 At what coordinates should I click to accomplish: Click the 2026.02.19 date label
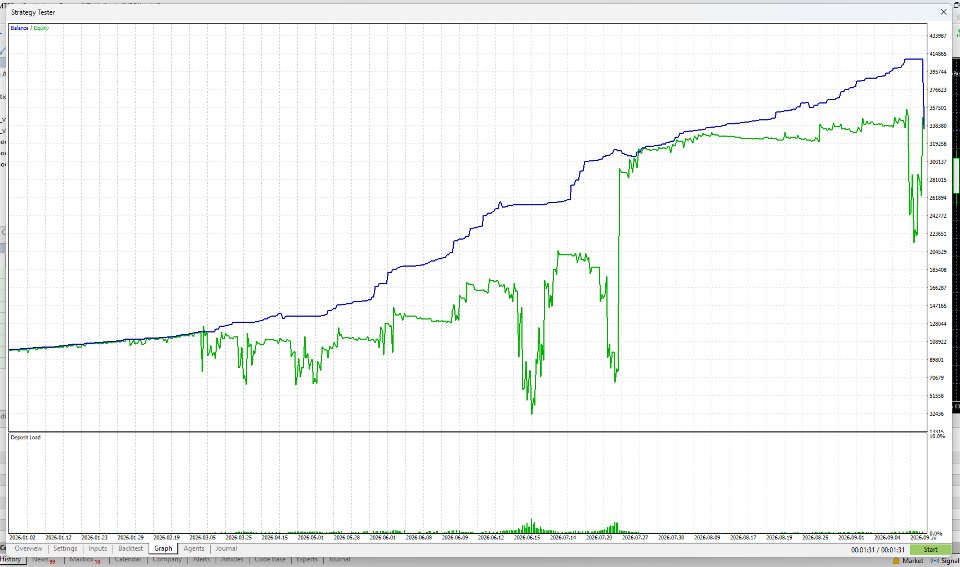coord(167,538)
